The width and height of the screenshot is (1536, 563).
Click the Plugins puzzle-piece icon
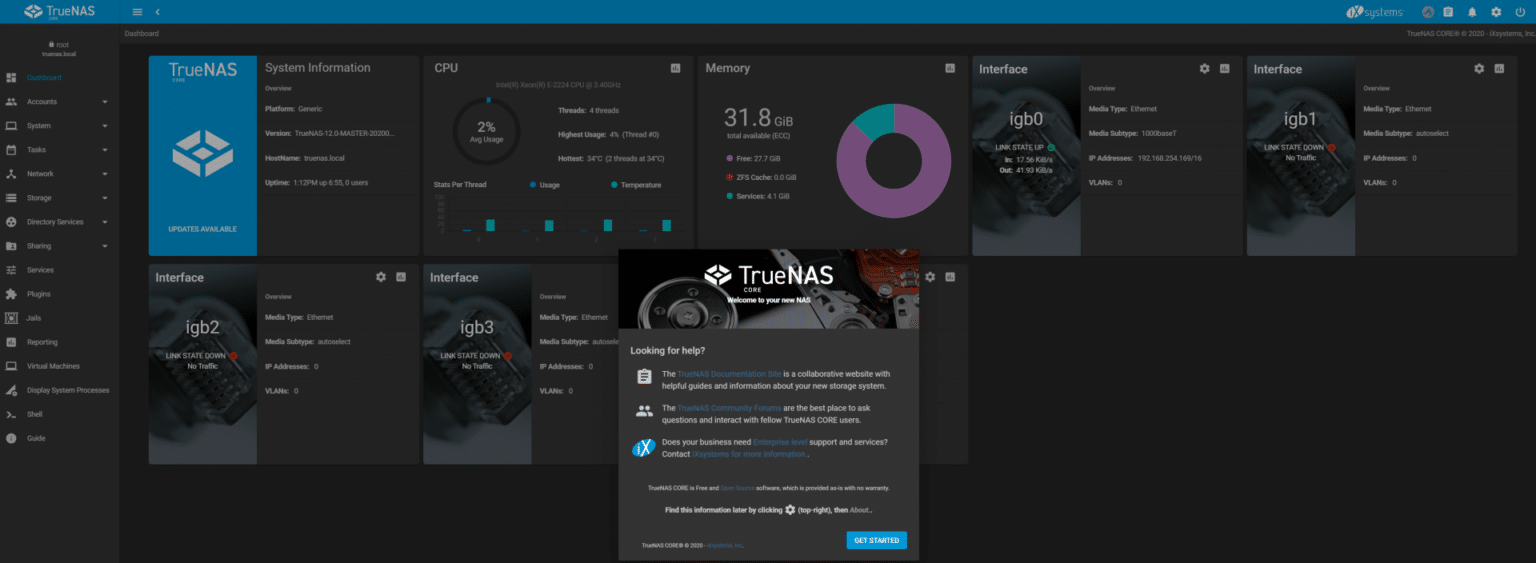(11, 294)
